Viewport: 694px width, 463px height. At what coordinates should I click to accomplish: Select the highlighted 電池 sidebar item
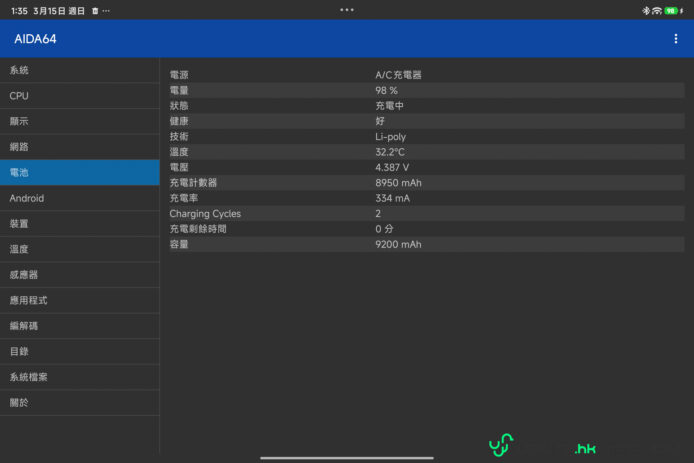point(79,173)
